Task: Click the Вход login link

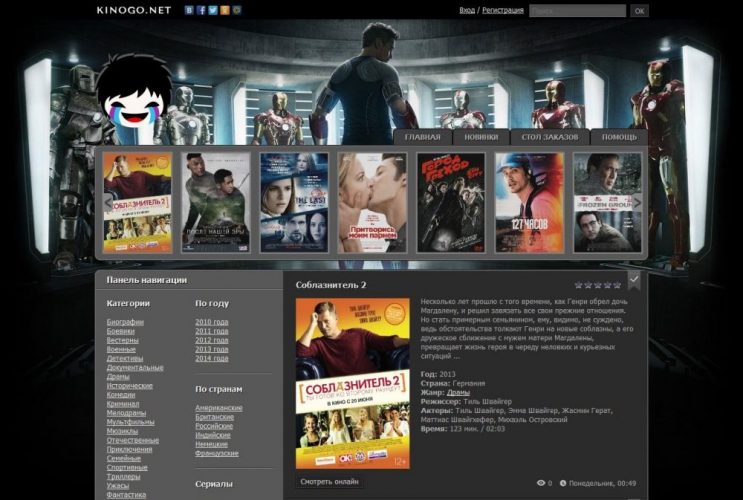Action: click(x=467, y=10)
